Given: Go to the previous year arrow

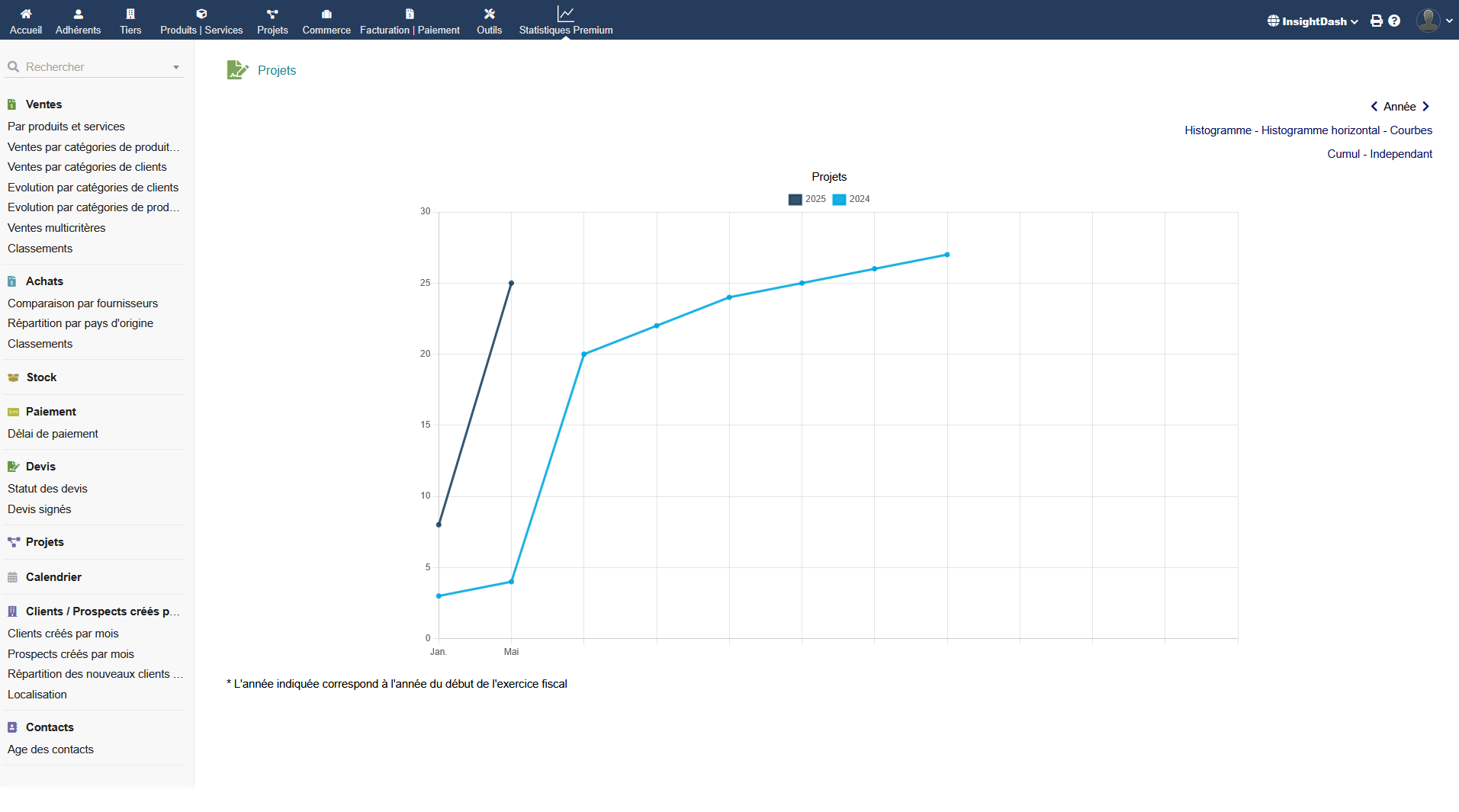Looking at the screenshot, I should (1374, 107).
